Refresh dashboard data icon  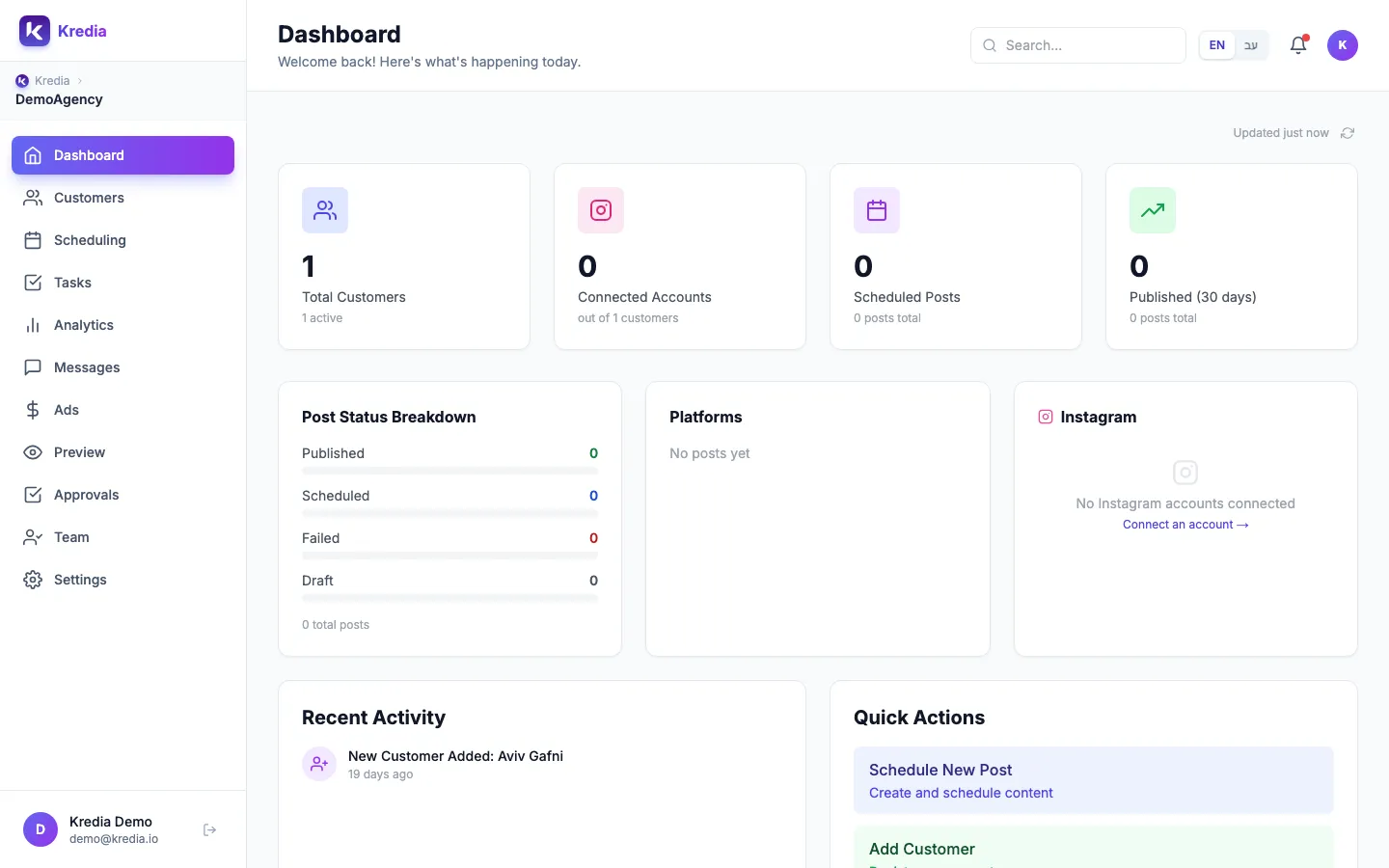1348,133
